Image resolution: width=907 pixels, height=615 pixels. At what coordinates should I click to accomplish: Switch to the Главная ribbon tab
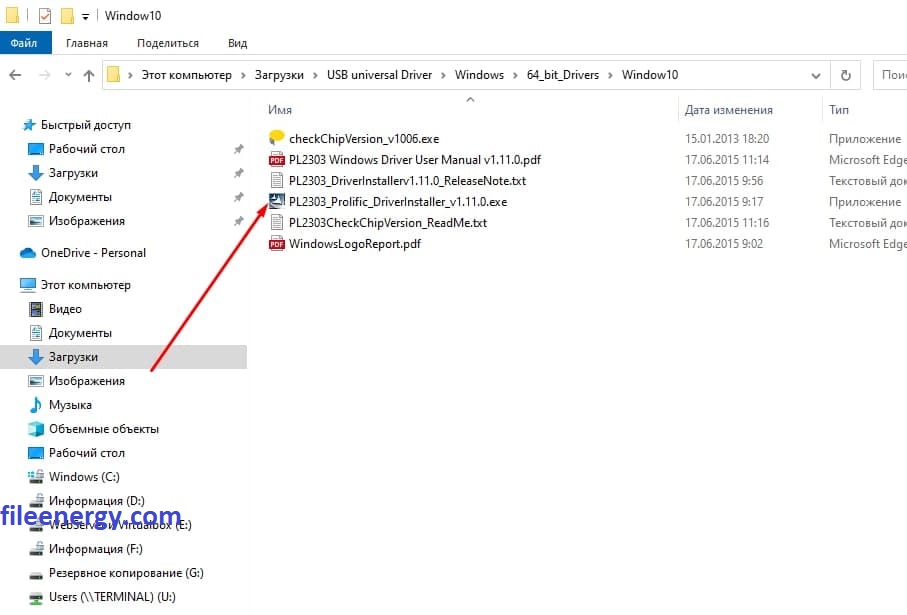tap(87, 43)
